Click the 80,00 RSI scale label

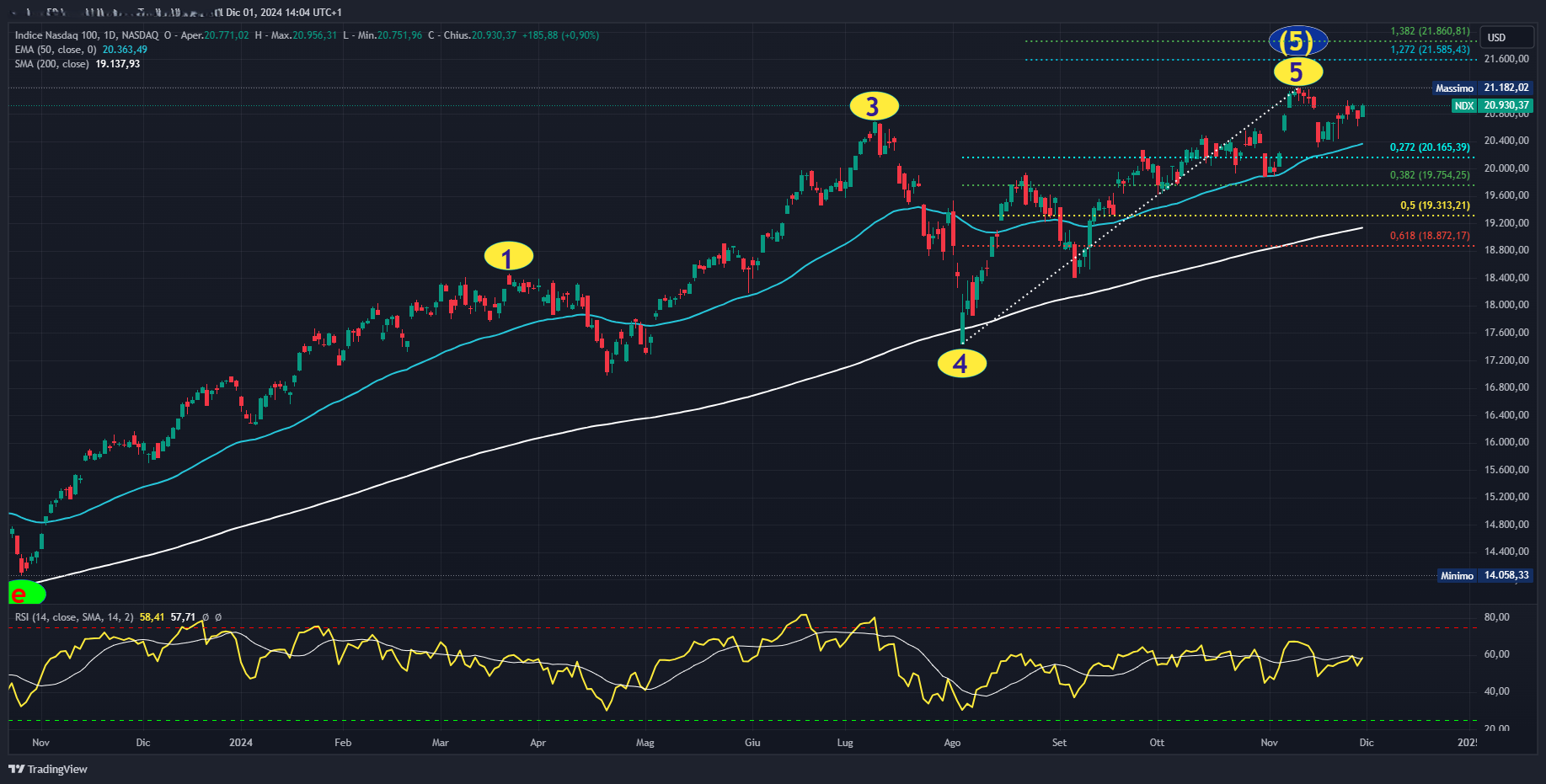click(x=1497, y=617)
